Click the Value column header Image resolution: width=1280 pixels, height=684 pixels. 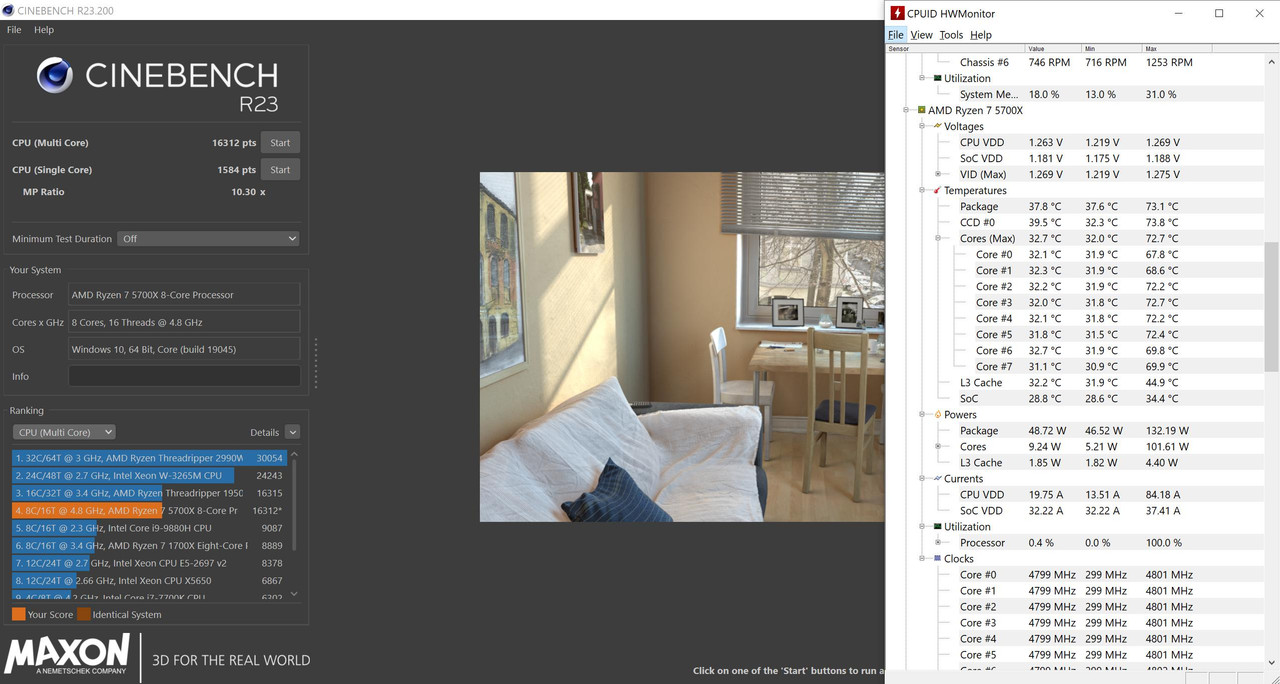click(x=1053, y=48)
